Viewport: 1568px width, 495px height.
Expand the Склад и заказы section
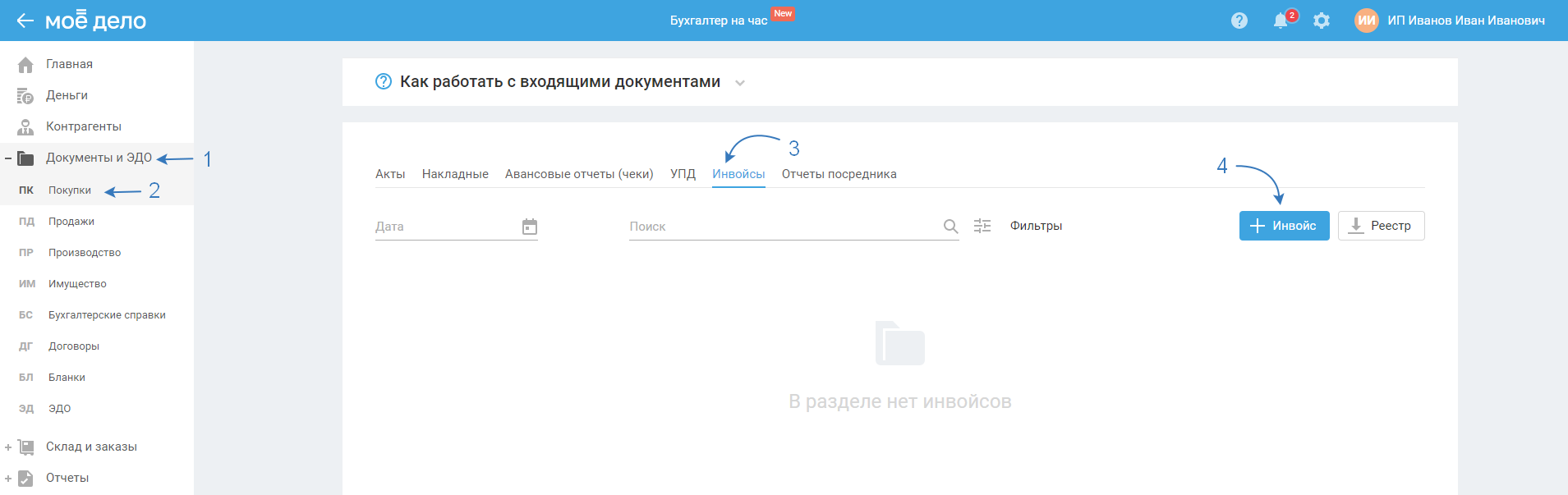pos(8,447)
